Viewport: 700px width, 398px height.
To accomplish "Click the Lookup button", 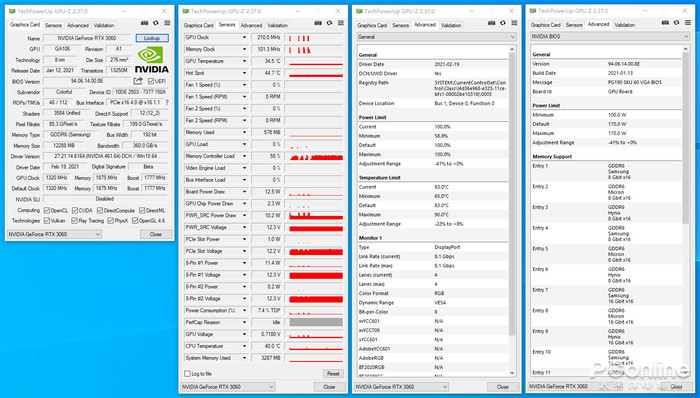I will pos(152,38).
